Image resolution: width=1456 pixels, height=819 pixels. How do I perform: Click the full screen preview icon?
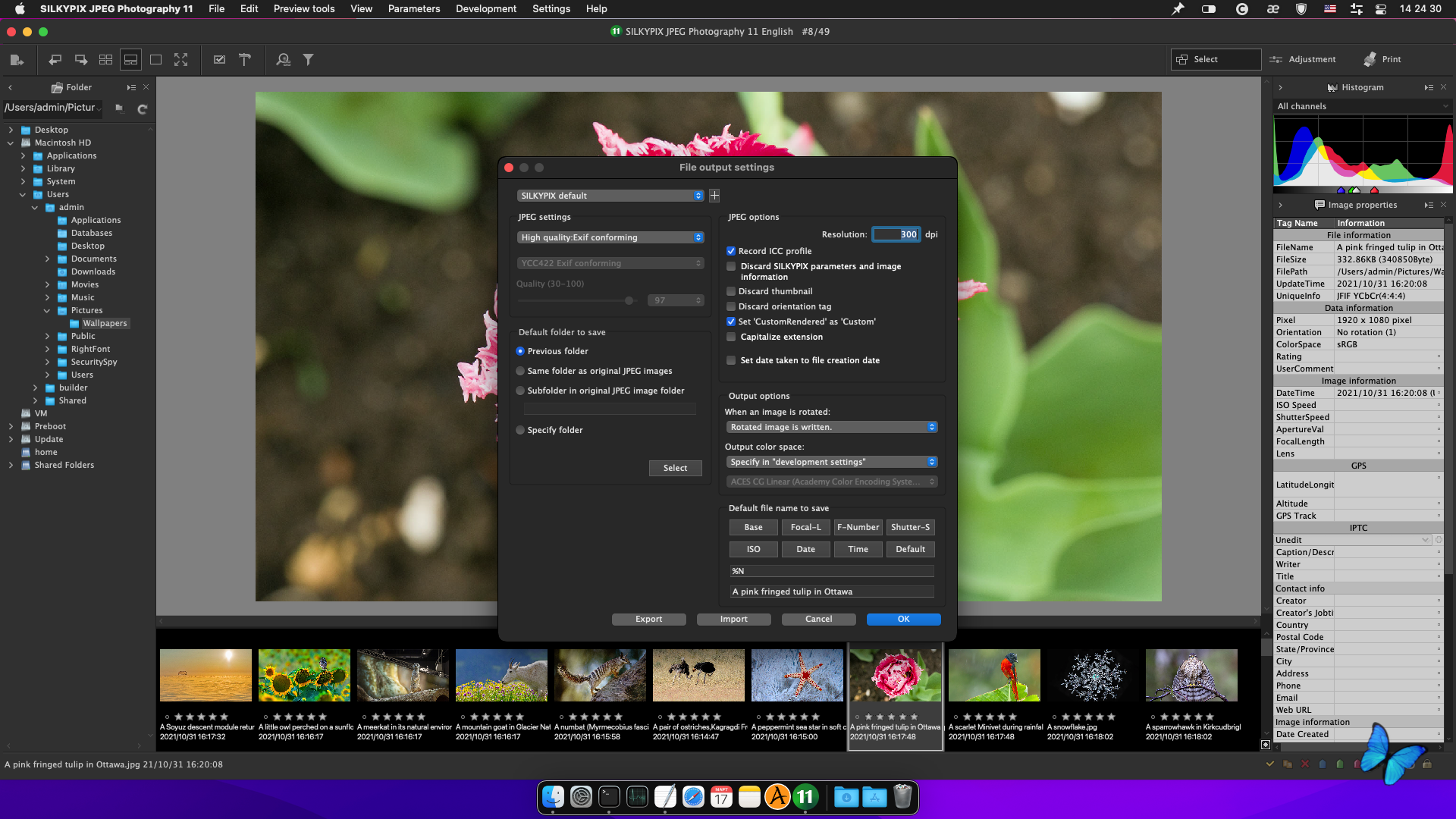click(x=180, y=59)
